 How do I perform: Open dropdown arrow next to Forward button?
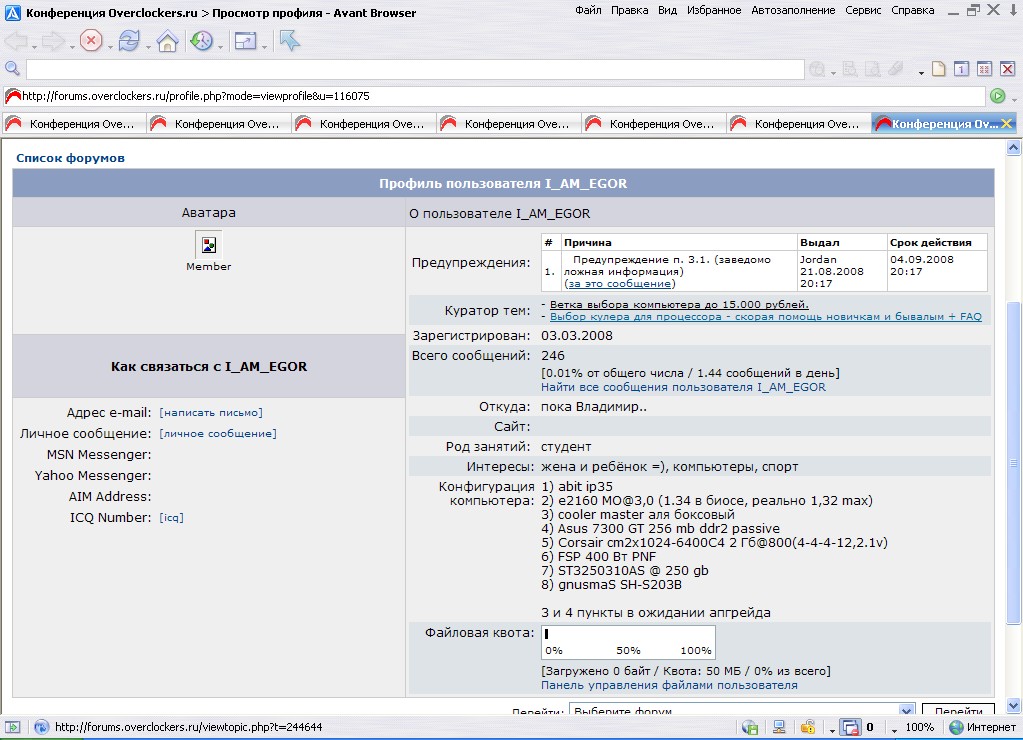tap(70, 47)
